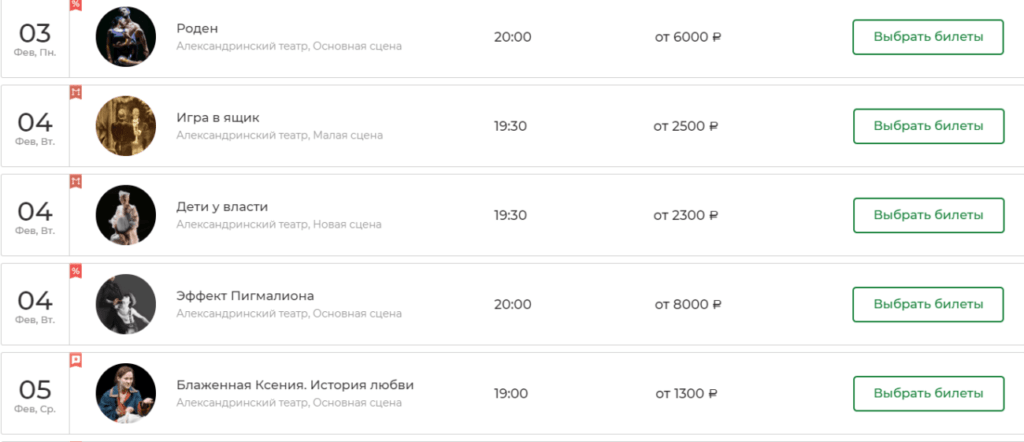Click the red badge on Дети у власти row
This screenshot has height=442, width=1024.
tap(75, 182)
